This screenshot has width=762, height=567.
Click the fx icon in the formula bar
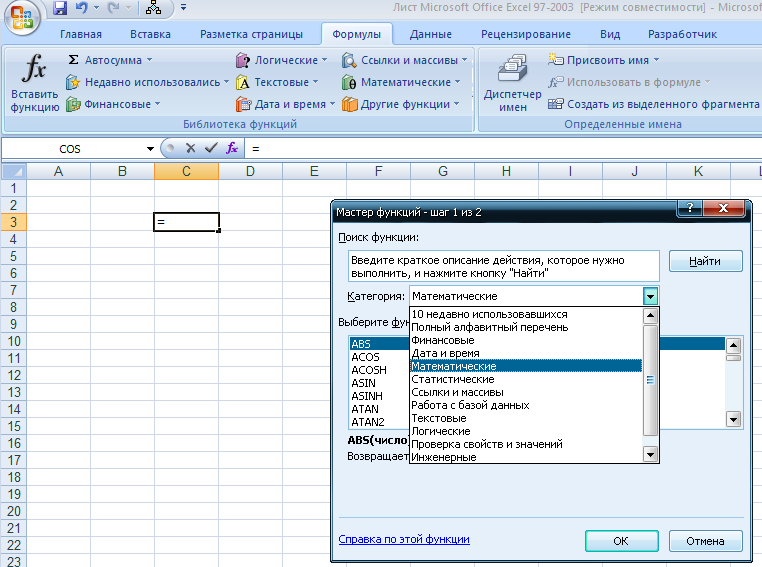(232, 148)
